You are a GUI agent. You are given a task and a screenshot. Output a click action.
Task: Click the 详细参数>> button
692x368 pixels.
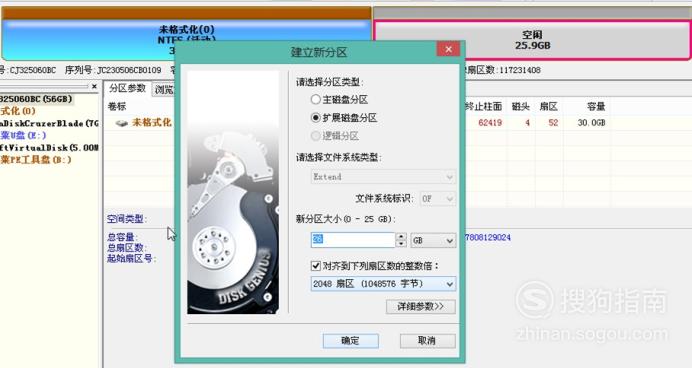coord(421,306)
